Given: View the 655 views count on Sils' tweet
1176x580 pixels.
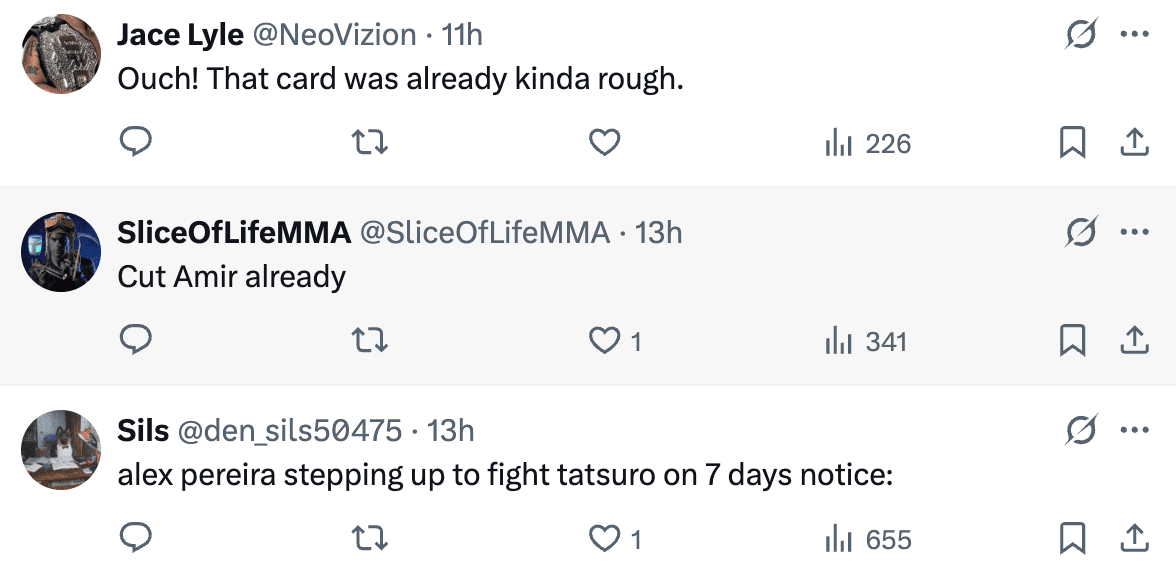Looking at the screenshot, I should pos(868,540).
